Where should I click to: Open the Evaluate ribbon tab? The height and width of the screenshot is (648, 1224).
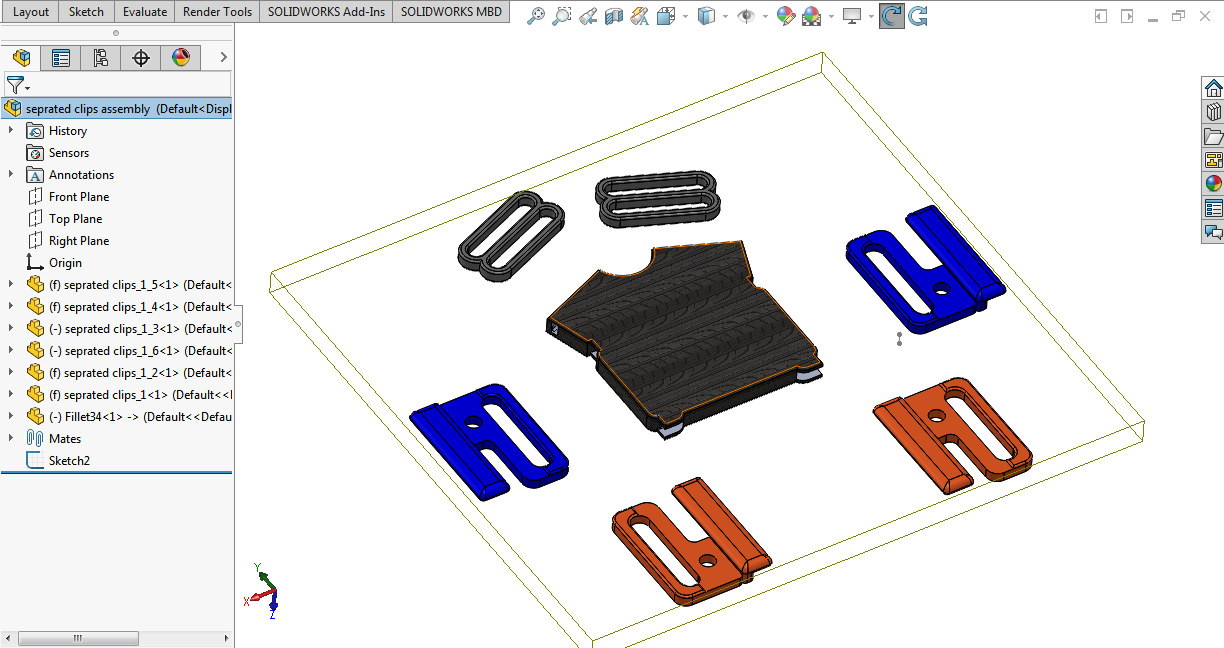click(x=144, y=12)
